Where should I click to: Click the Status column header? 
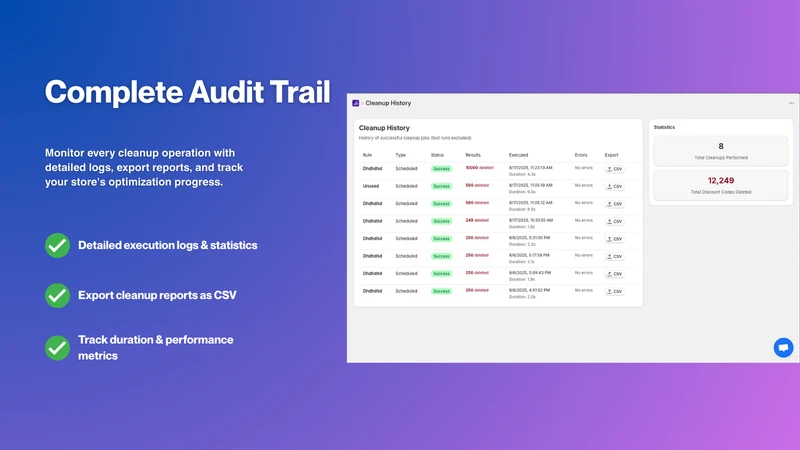point(437,155)
